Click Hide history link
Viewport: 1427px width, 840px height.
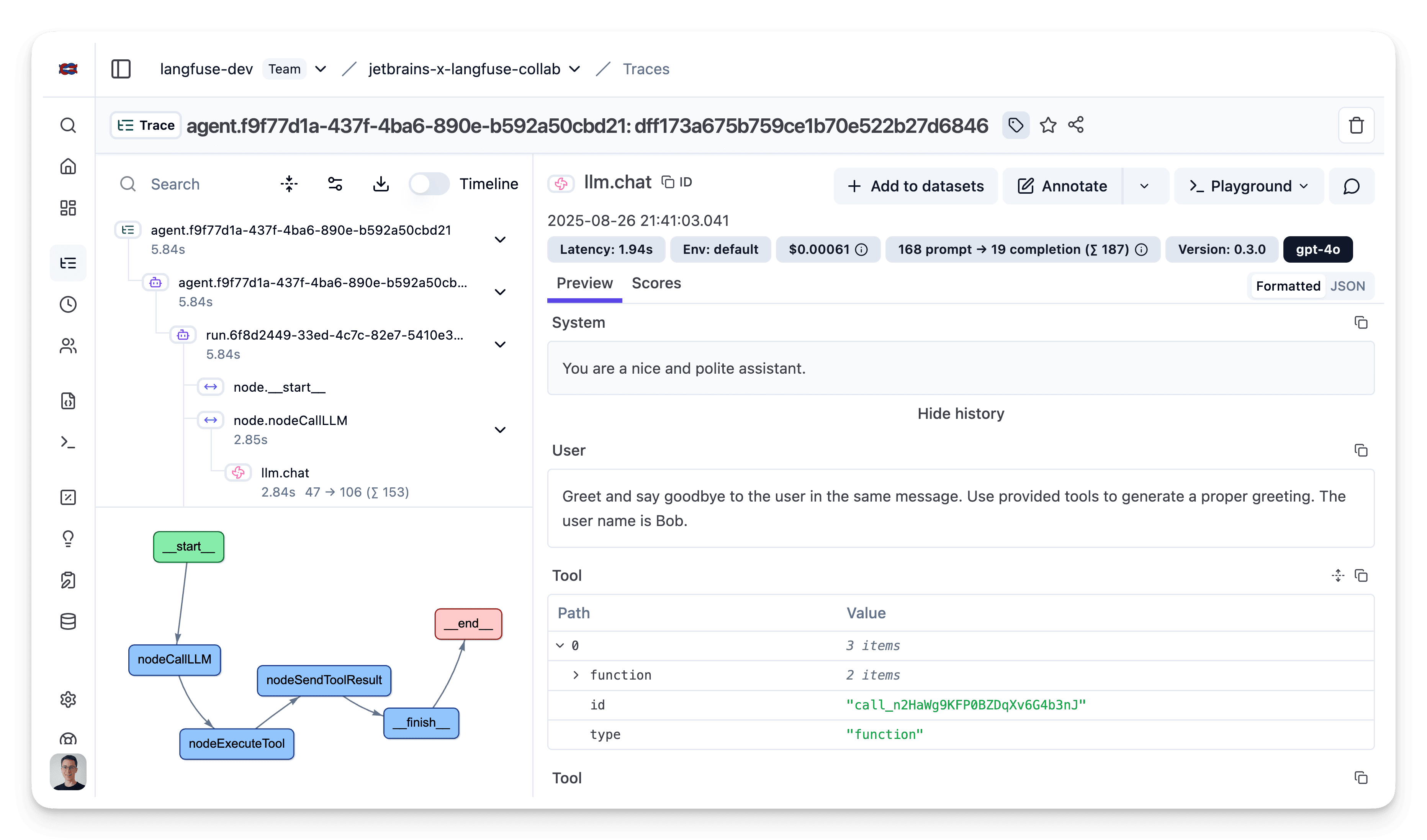point(961,414)
